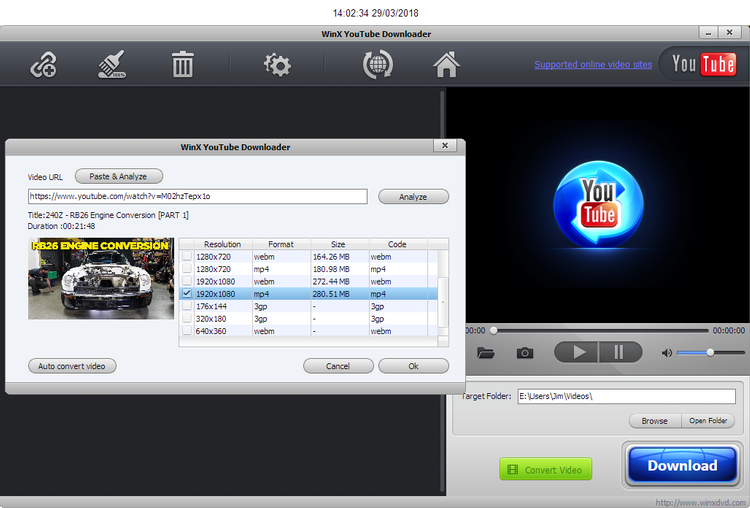Click the open folder icon in the player

tap(485, 353)
